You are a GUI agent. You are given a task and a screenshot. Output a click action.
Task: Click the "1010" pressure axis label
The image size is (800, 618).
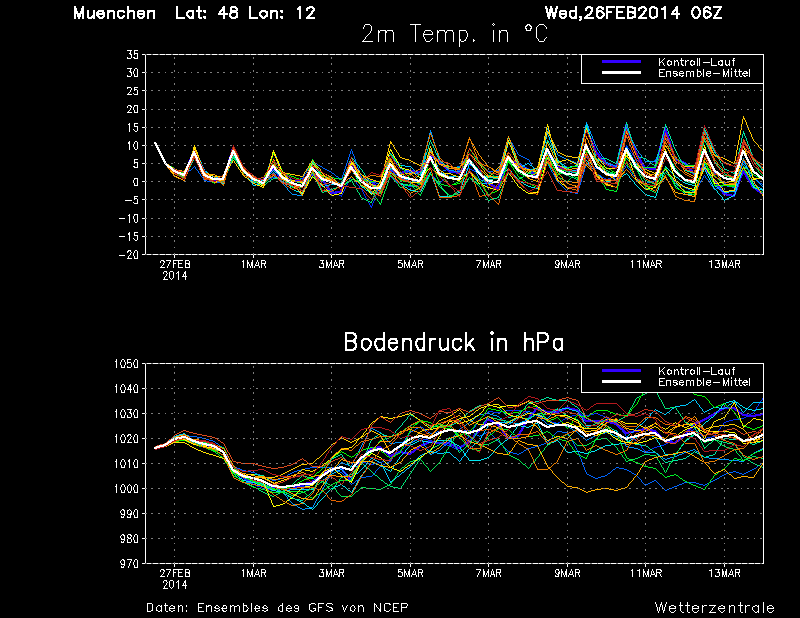tap(126, 464)
